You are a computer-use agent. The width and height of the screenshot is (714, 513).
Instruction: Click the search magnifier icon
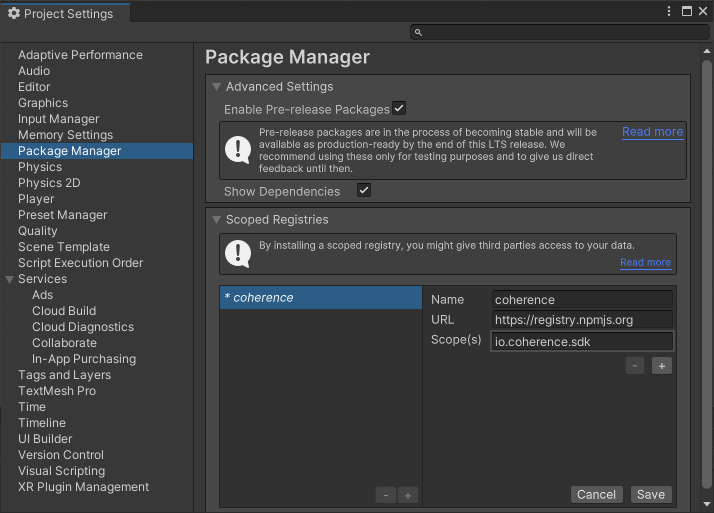pyautogui.click(x=418, y=33)
